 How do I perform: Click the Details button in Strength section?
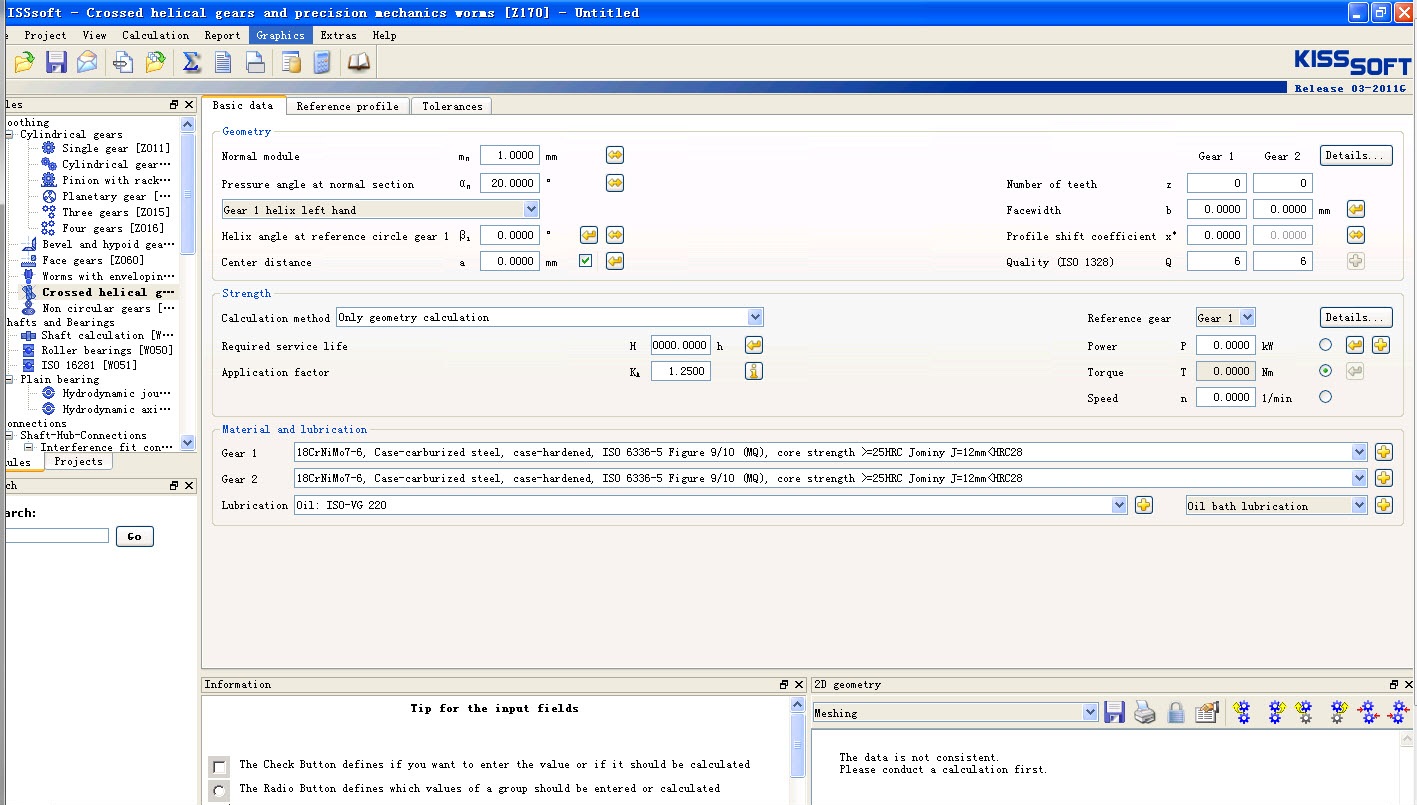point(1356,317)
